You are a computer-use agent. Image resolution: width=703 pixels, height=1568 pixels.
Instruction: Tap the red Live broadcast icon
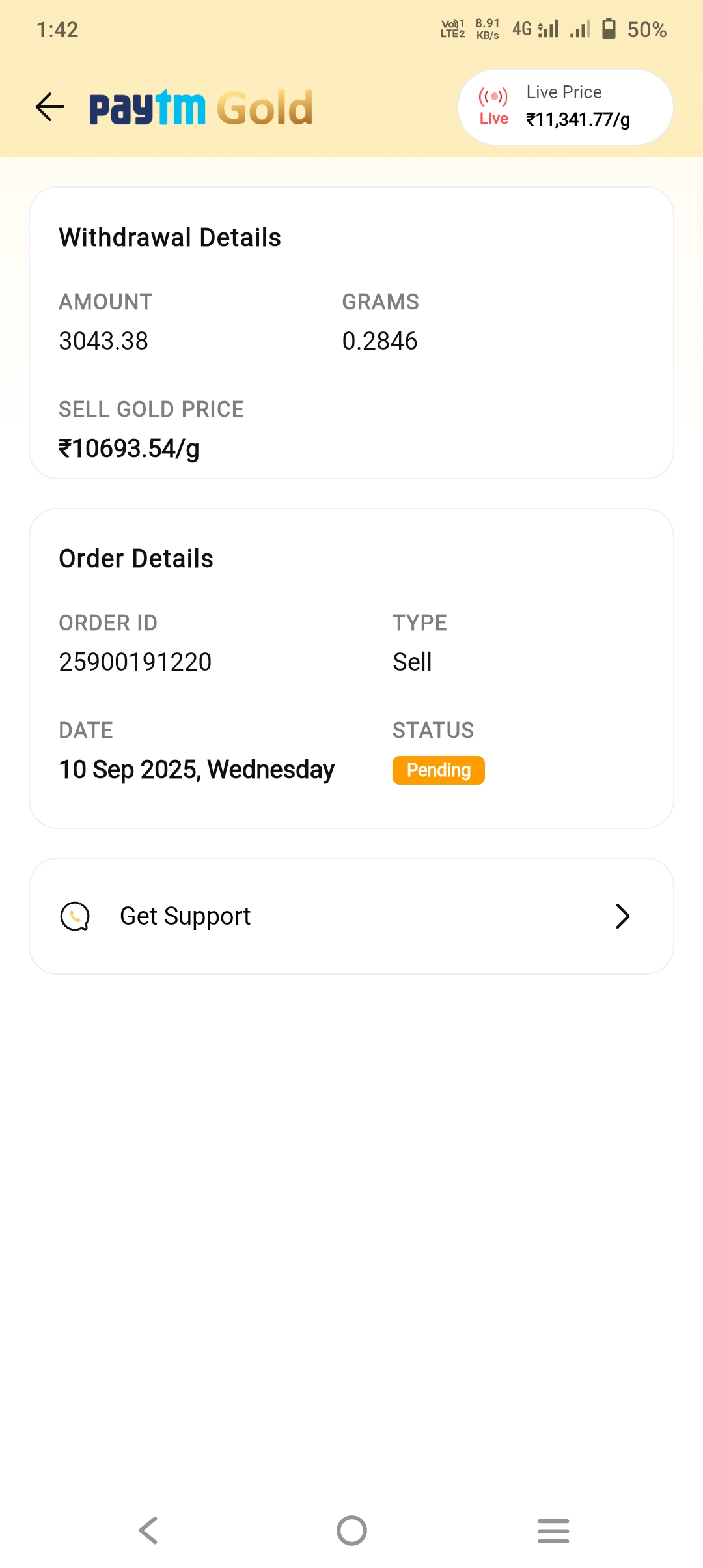pos(493,98)
